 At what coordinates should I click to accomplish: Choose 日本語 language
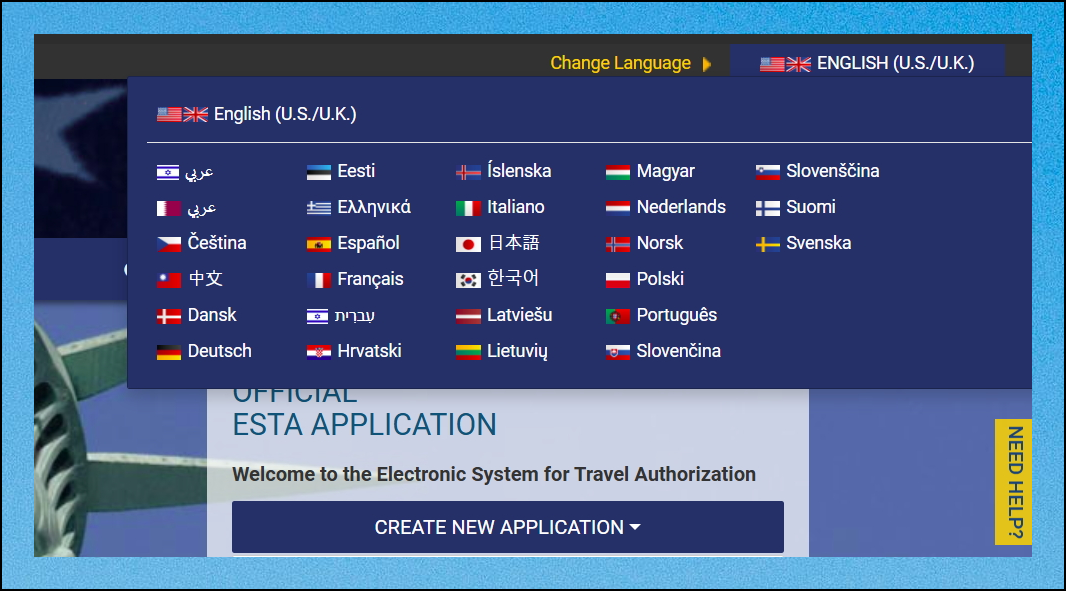click(x=514, y=243)
